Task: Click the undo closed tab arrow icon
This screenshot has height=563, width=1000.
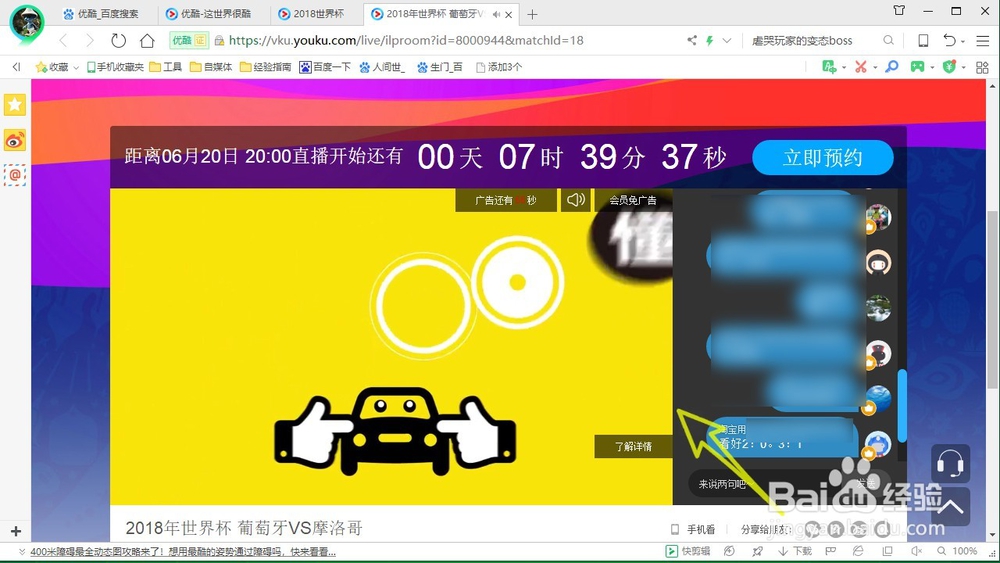Action: tap(950, 41)
